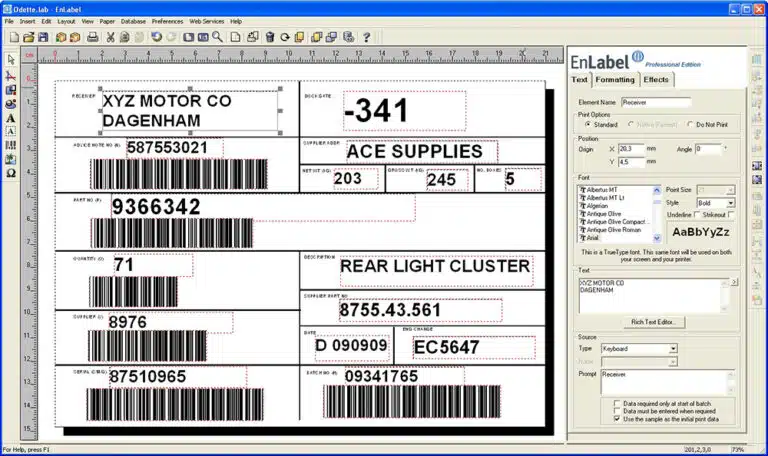Click the Send to back overlapping-squares icon

pyautogui.click(x=332, y=37)
